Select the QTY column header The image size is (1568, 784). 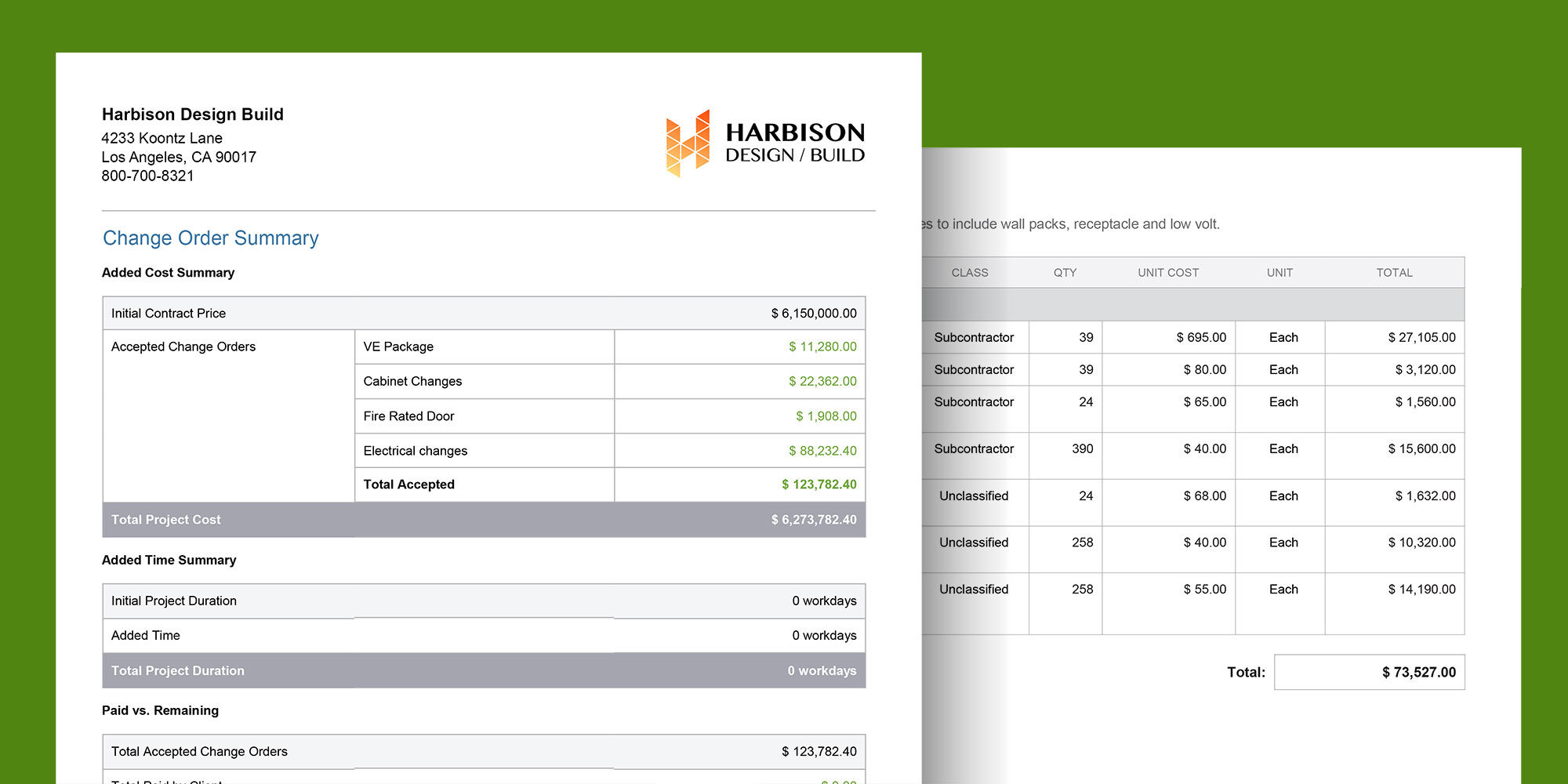point(1064,272)
